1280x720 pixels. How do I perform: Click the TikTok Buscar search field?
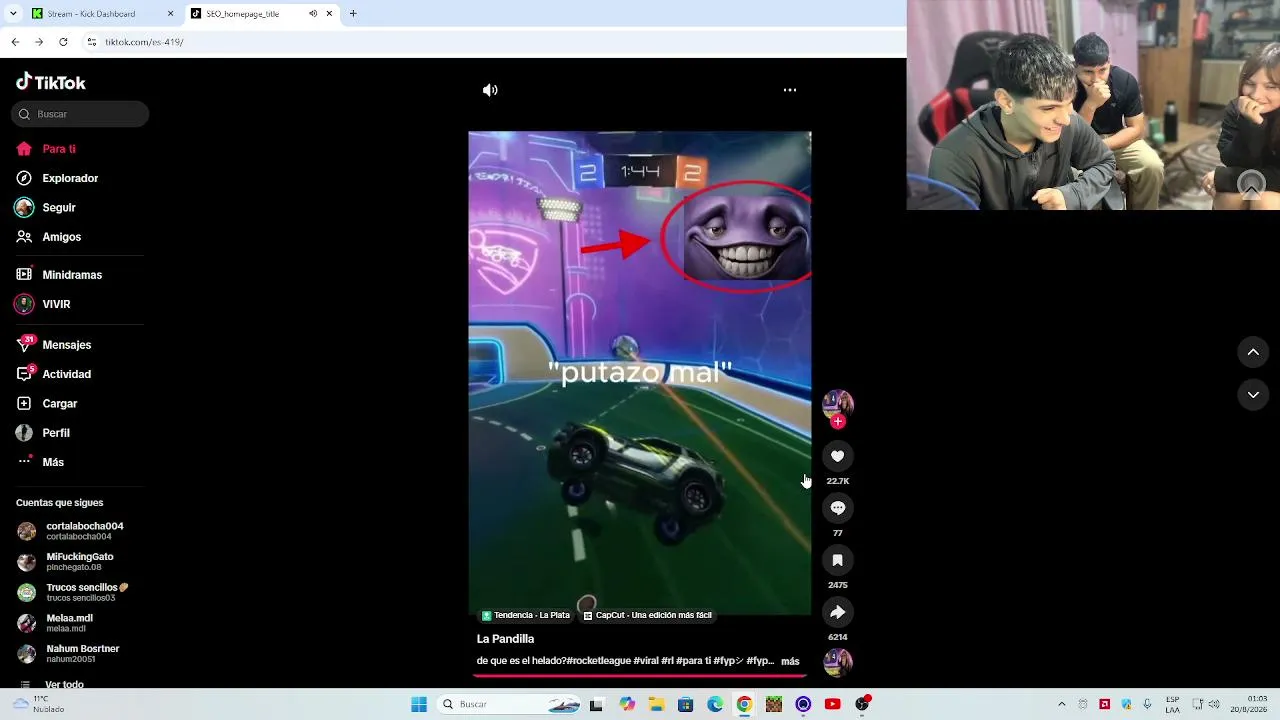pos(80,114)
